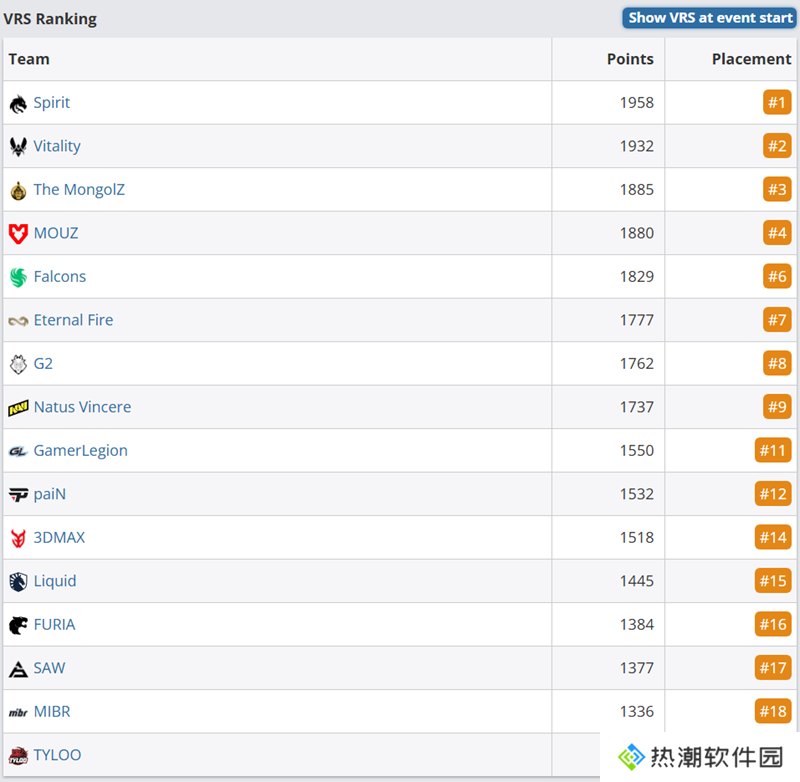Open the Eternal Fire team link
The width and height of the screenshot is (800, 782).
(73, 320)
